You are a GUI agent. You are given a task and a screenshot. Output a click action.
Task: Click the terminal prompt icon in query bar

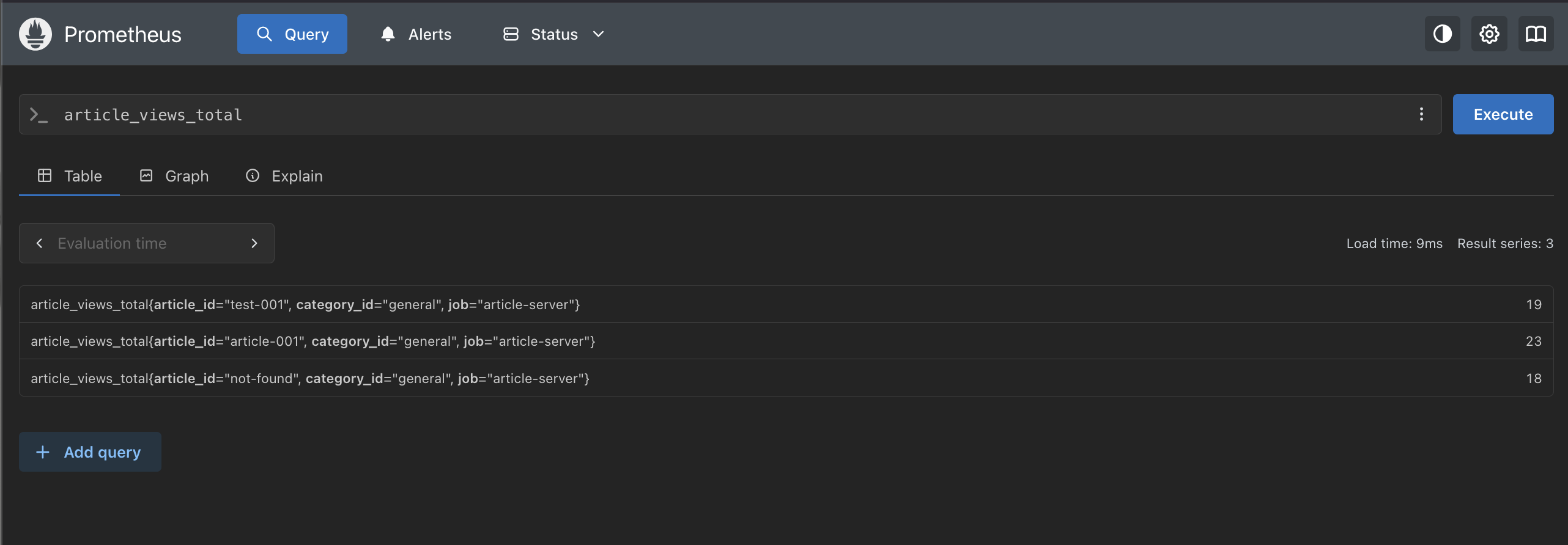[x=39, y=115]
